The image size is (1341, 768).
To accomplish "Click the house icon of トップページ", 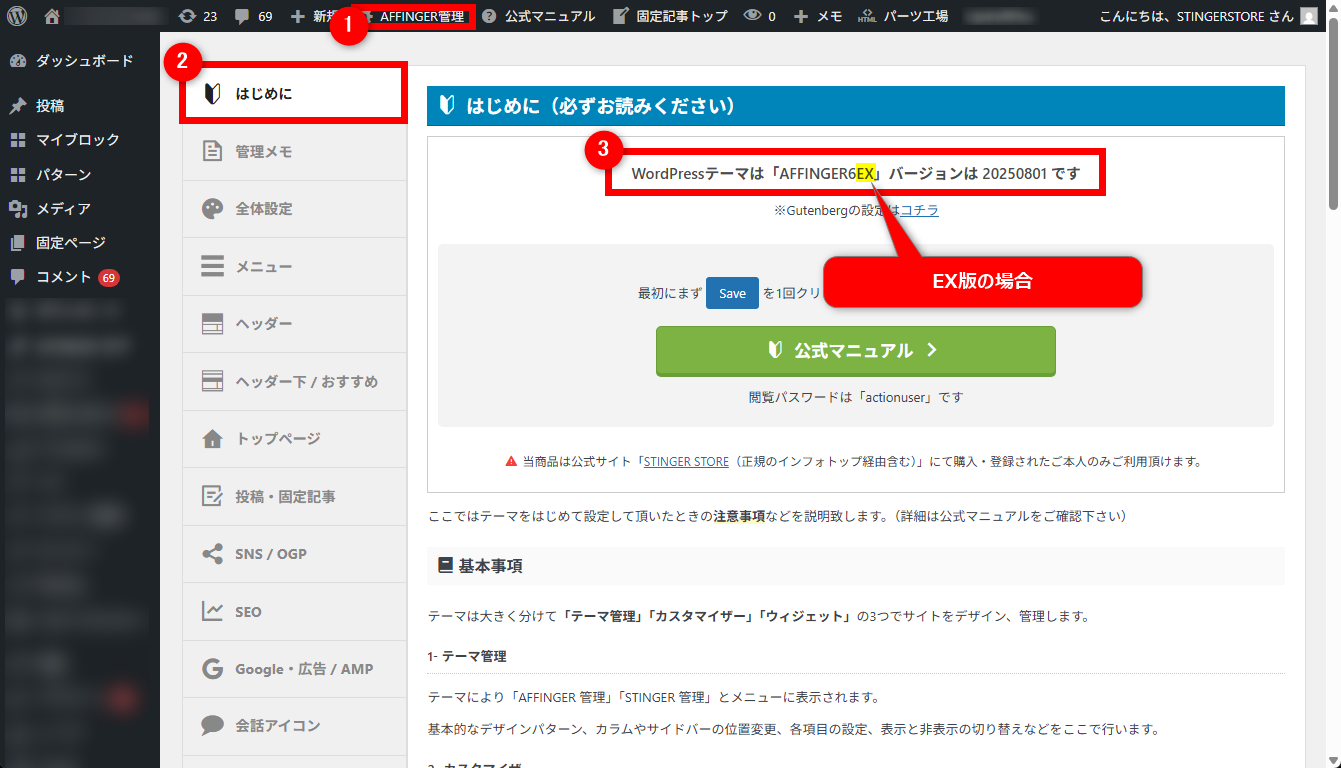I will pos(212,439).
